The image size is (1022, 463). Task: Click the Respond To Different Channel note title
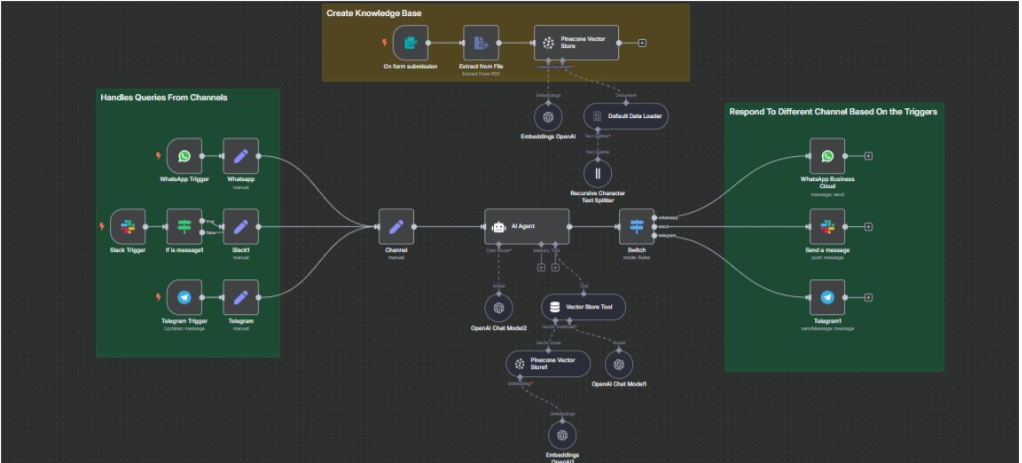coord(833,112)
